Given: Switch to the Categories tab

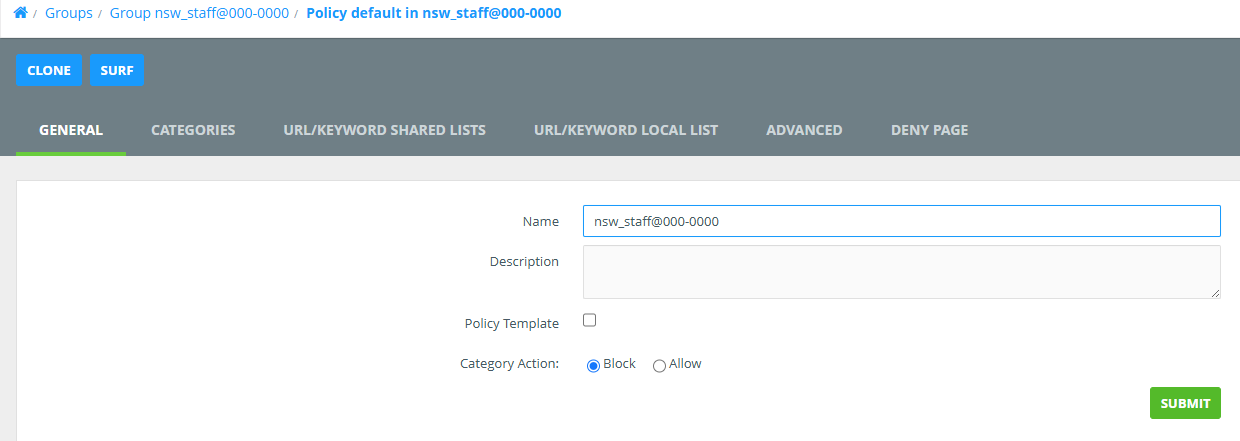Looking at the screenshot, I should [x=193, y=130].
